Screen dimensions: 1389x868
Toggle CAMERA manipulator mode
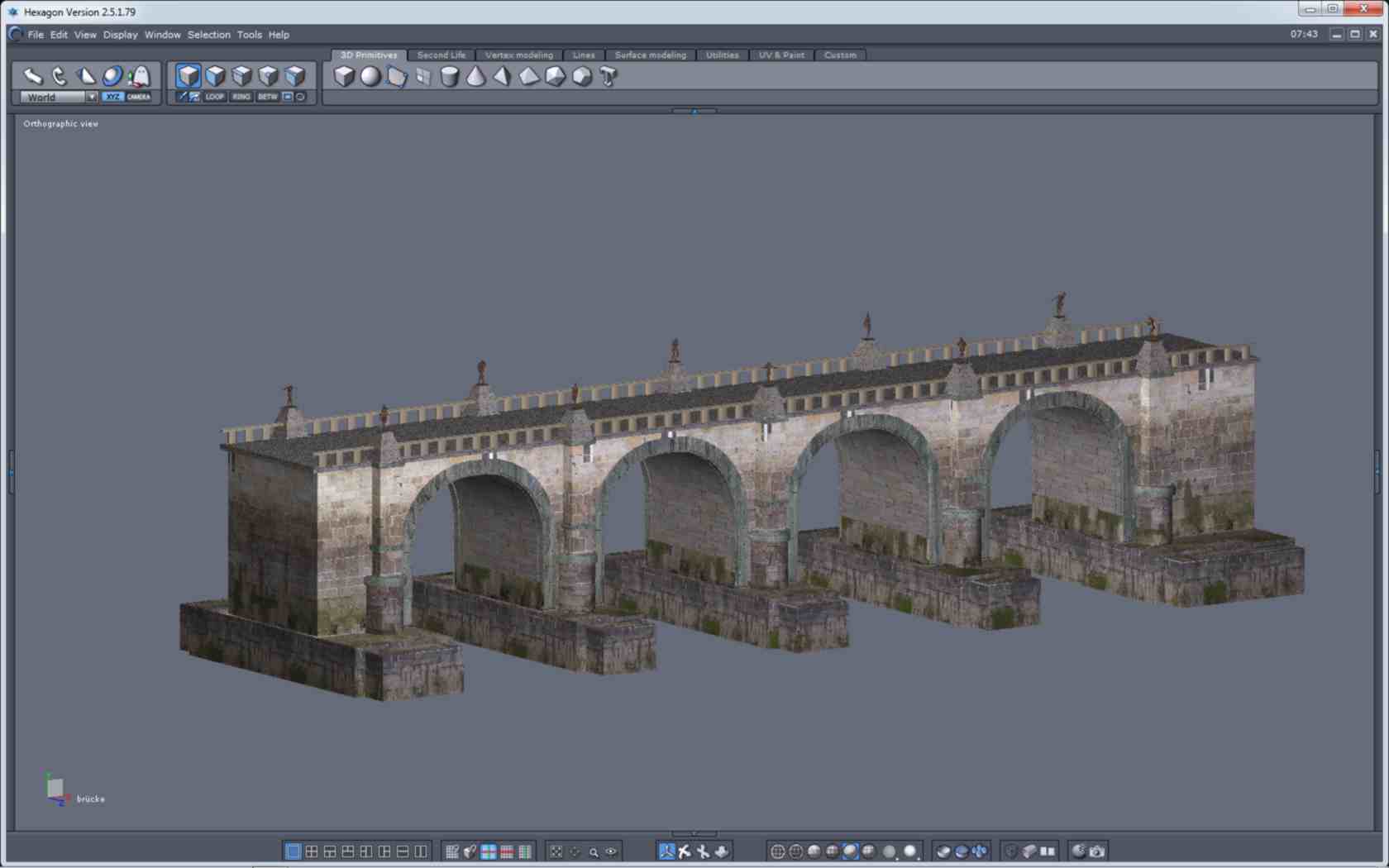click(139, 97)
